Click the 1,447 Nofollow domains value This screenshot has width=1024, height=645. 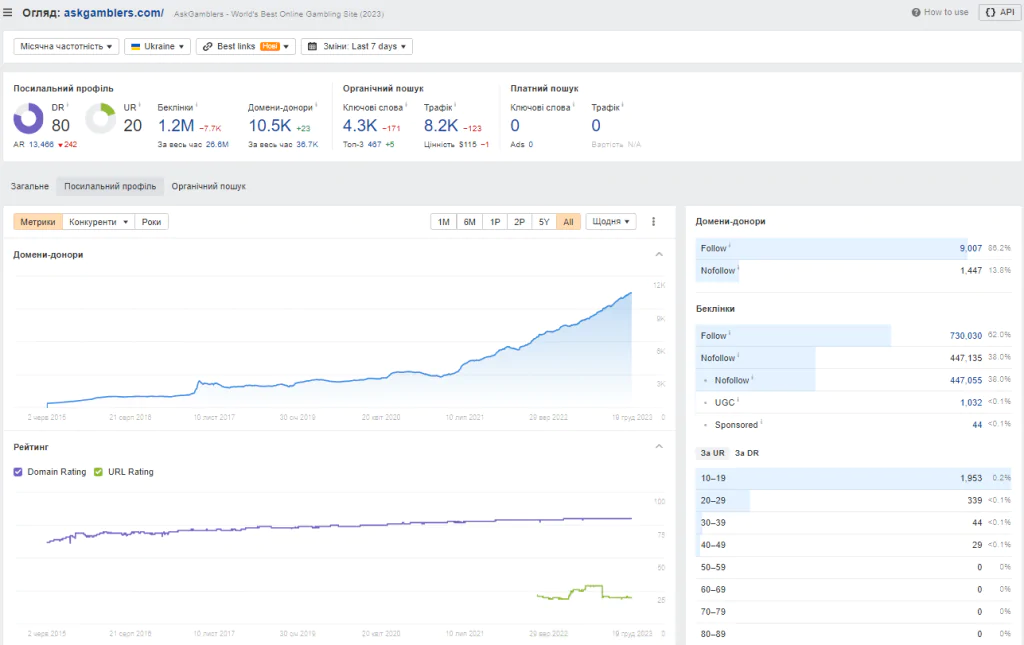click(971, 270)
